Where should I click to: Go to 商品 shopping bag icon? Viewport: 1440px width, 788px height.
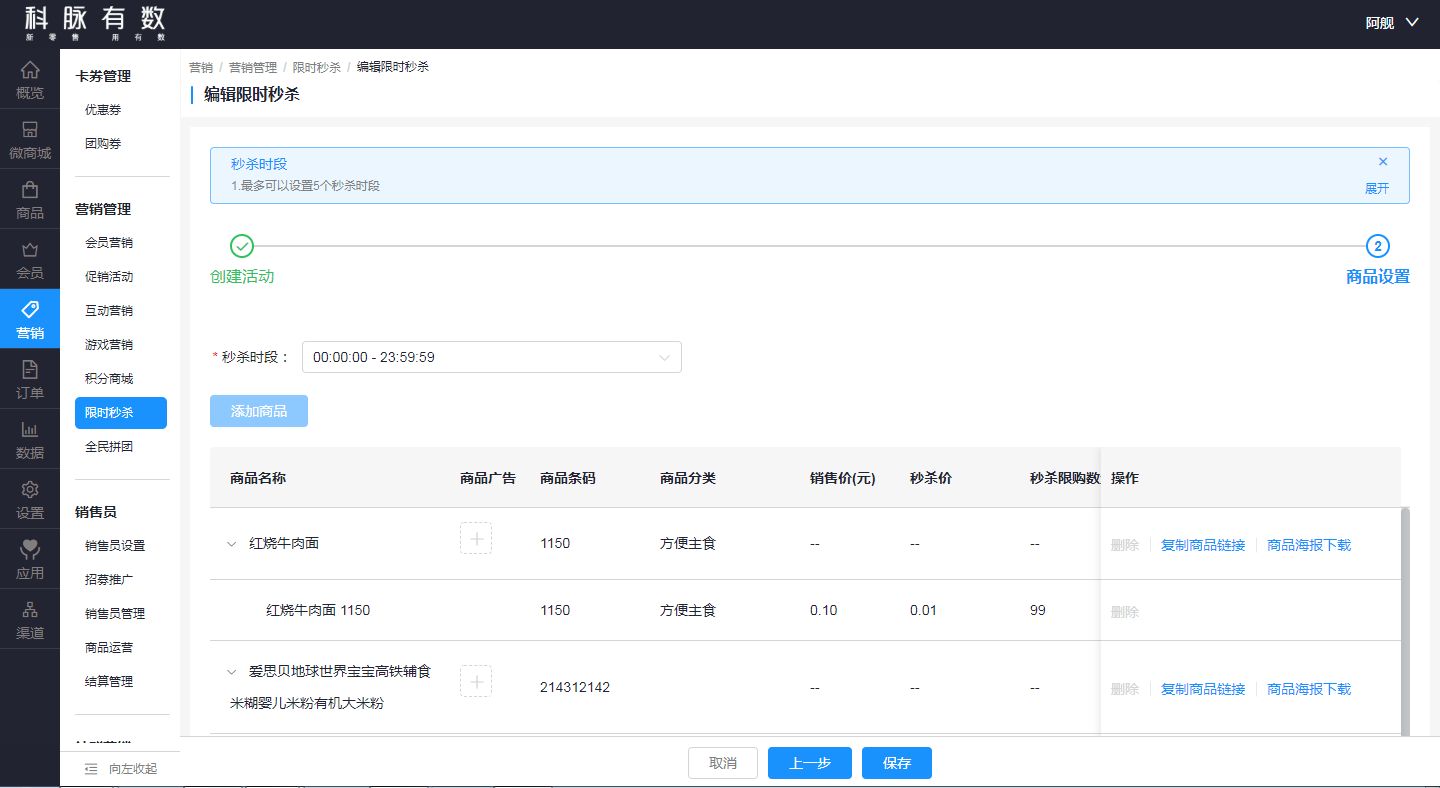[30, 190]
